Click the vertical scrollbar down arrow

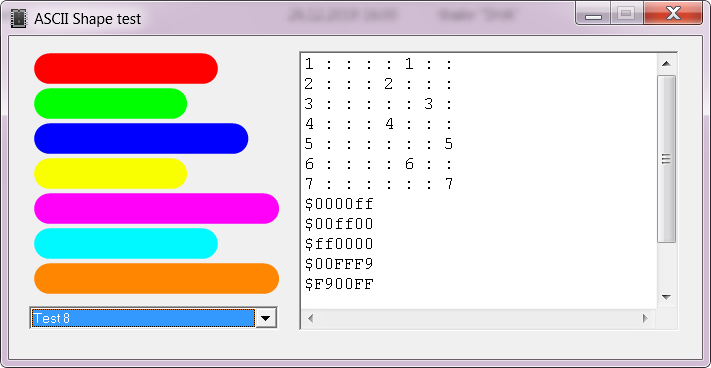(x=666, y=297)
